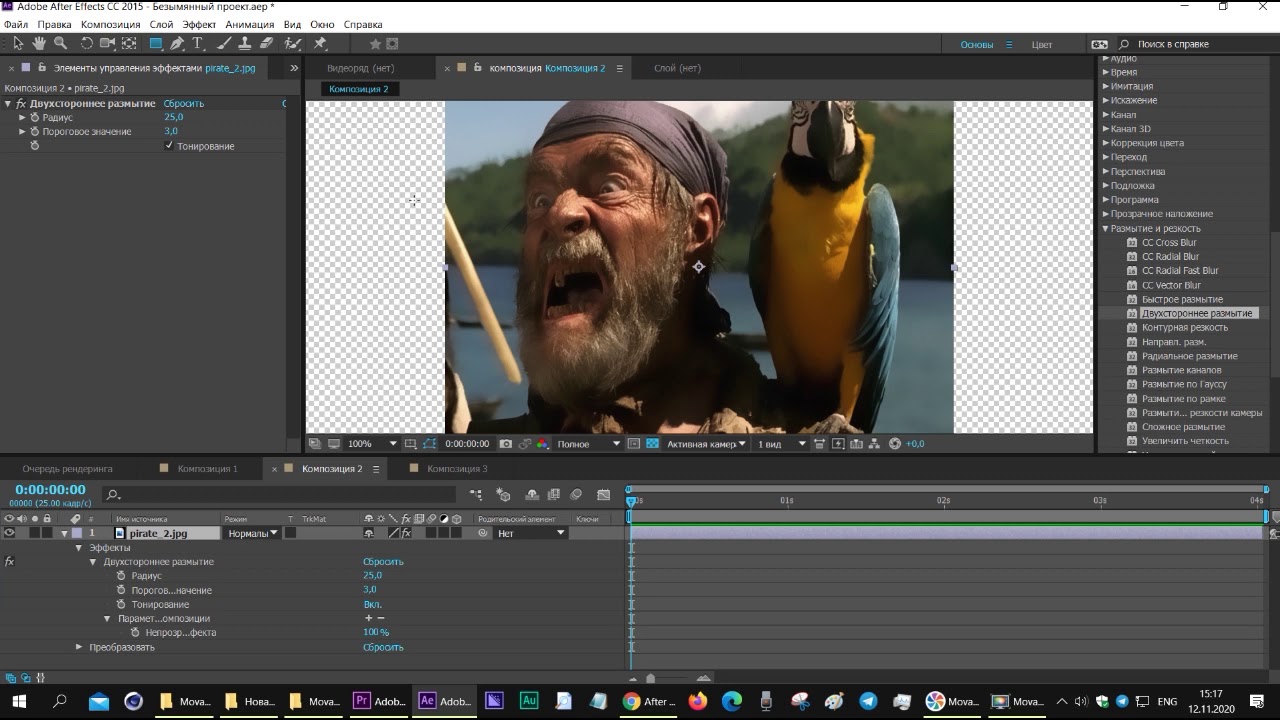Pick the Type text tool
1280x720 pixels.
[x=198, y=43]
